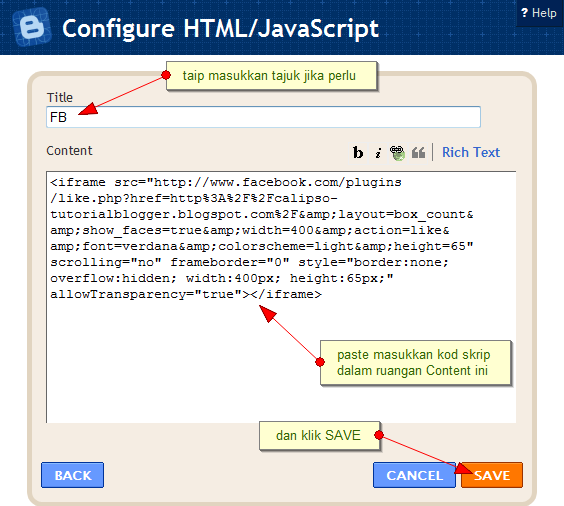Click the Title input field
564x506 pixels.
pos(263,117)
